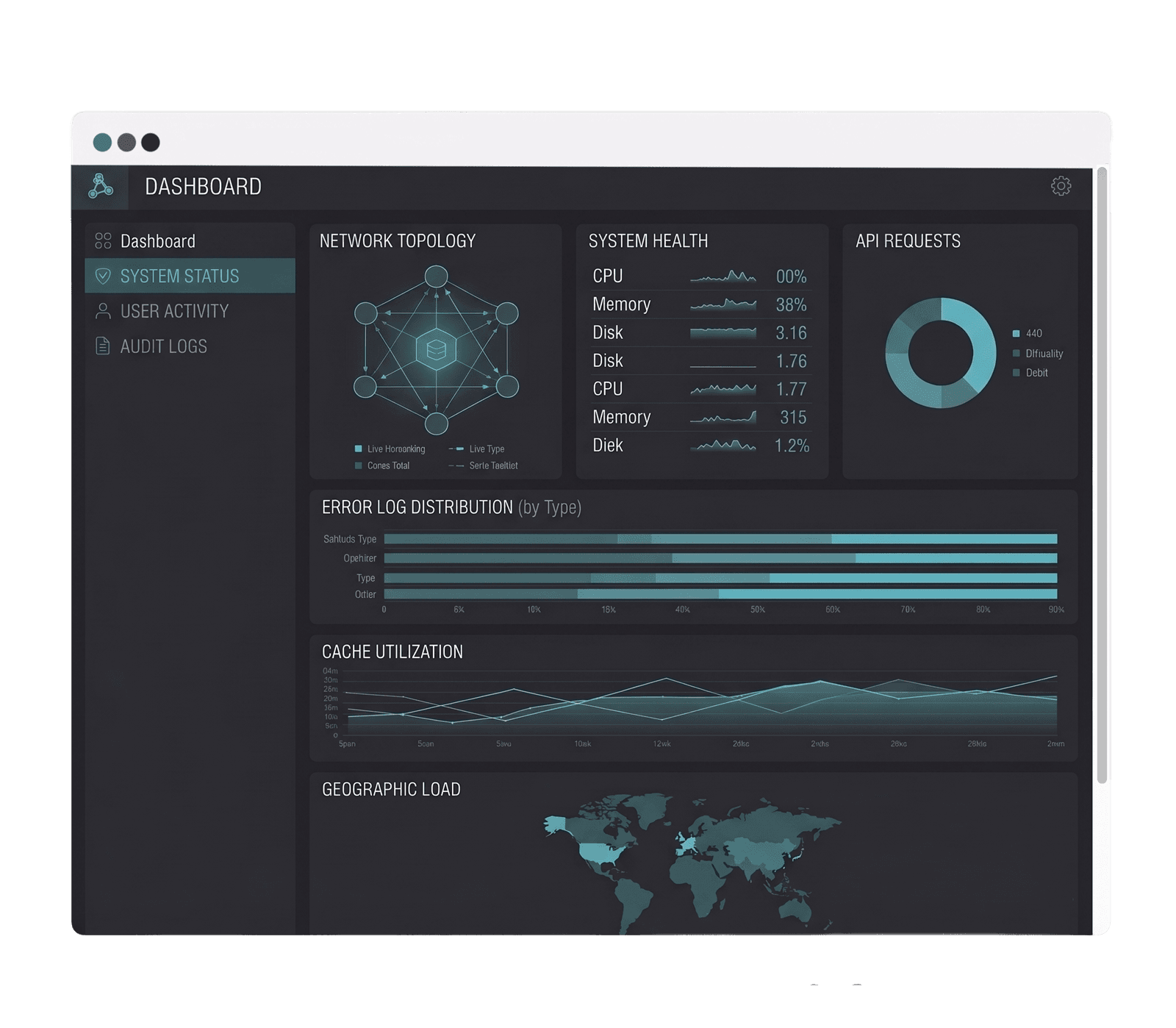
Task: Click the SYSTEM HEALTH panel title
Action: click(648, 241)
